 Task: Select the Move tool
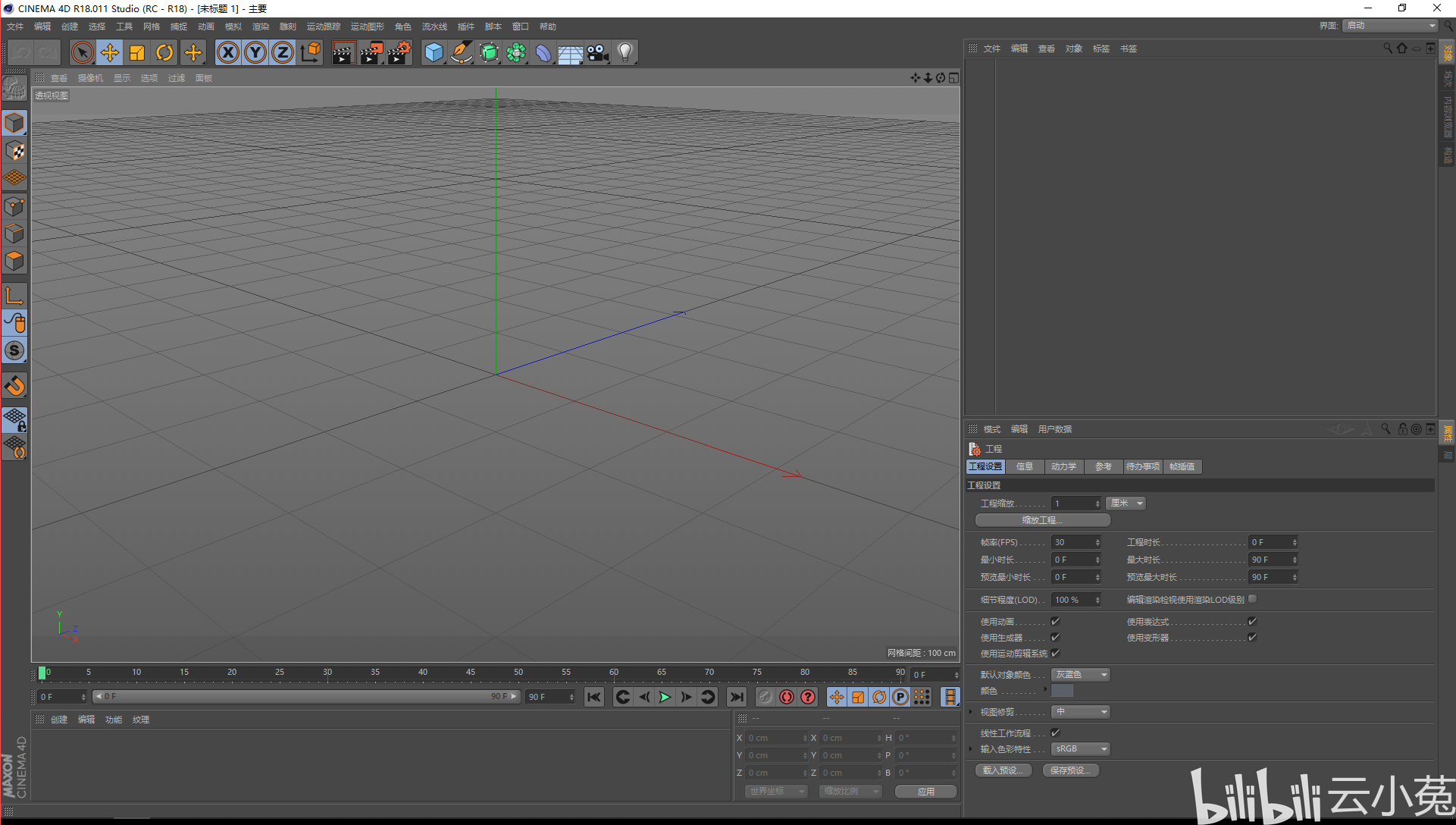tap(110, 52)
